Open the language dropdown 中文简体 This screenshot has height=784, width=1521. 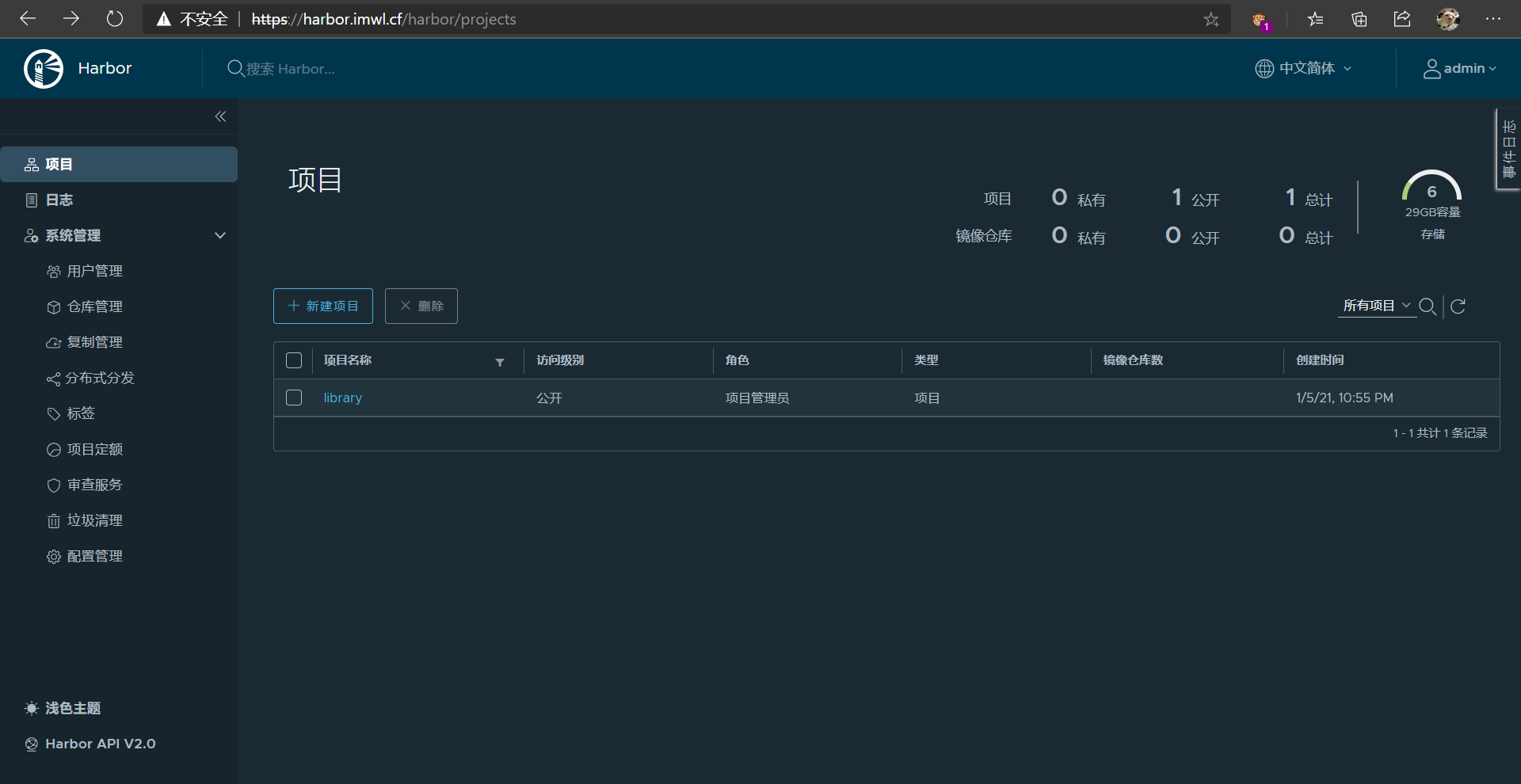(1303, 69)
